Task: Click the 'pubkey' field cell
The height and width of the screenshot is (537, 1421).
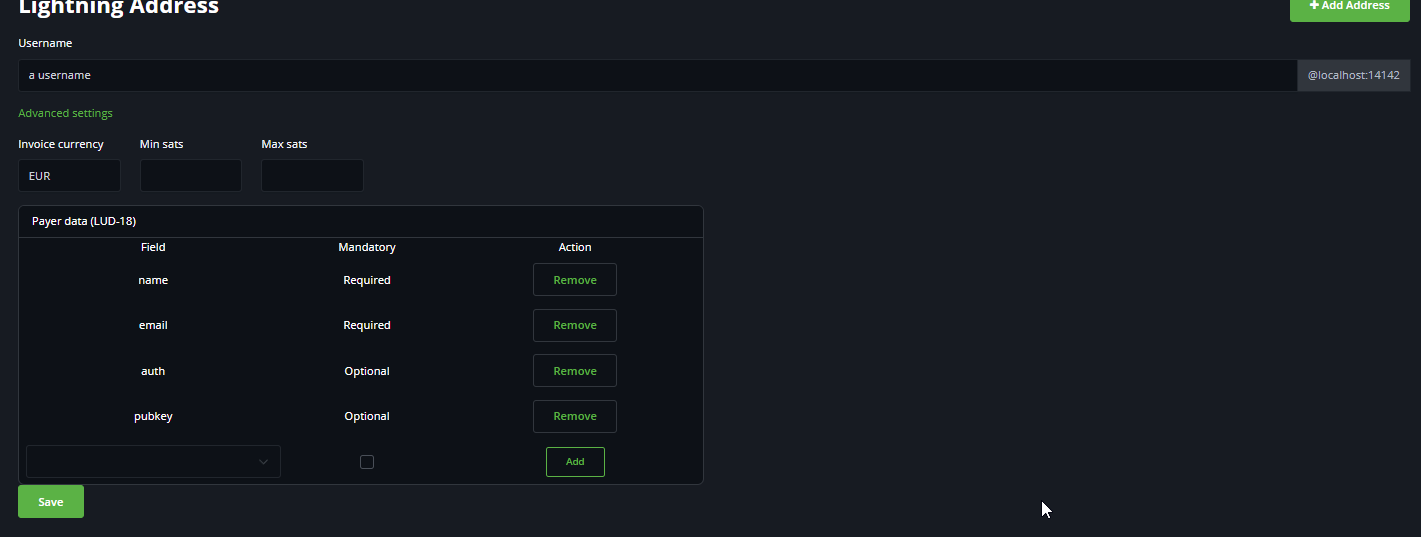Action: (x=153, y=416)
